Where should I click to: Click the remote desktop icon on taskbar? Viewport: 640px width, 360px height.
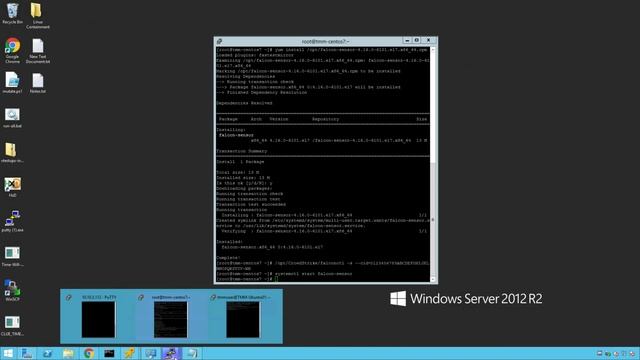151,353
